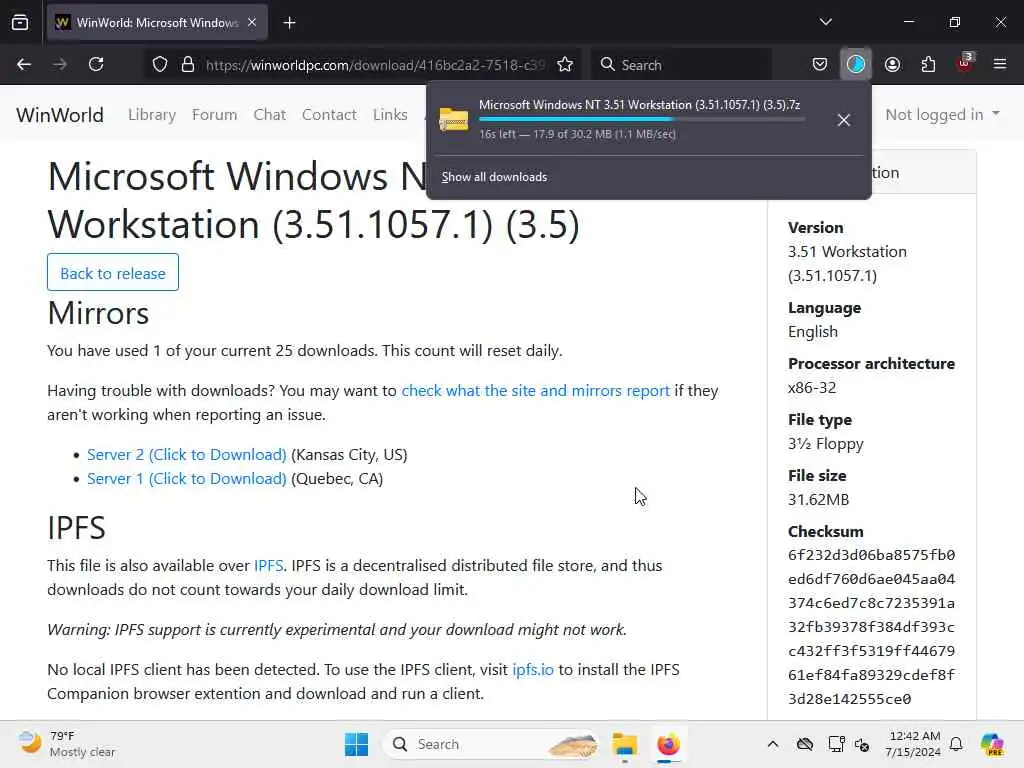Toggle the downloads progress toolbar button
The width and height of the screenshot is (1024, 768).
(x=856, y=65)
